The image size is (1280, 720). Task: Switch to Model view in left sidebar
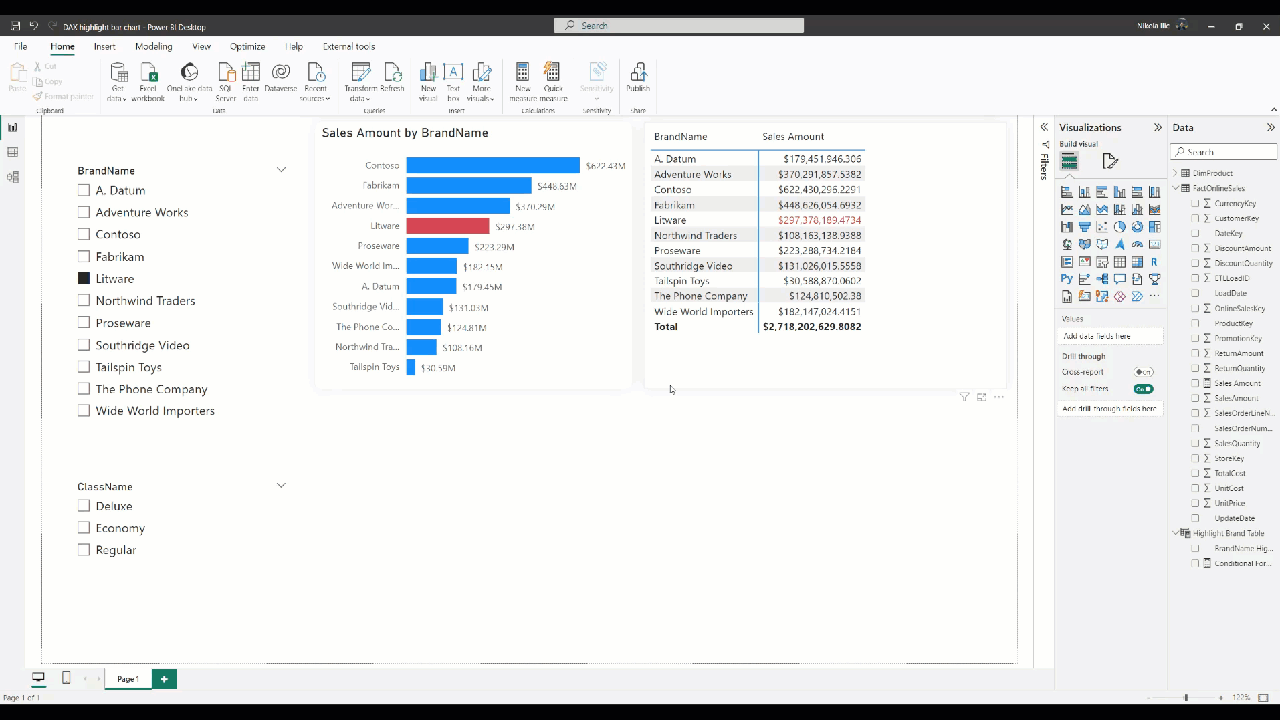[x=13, y=177]
